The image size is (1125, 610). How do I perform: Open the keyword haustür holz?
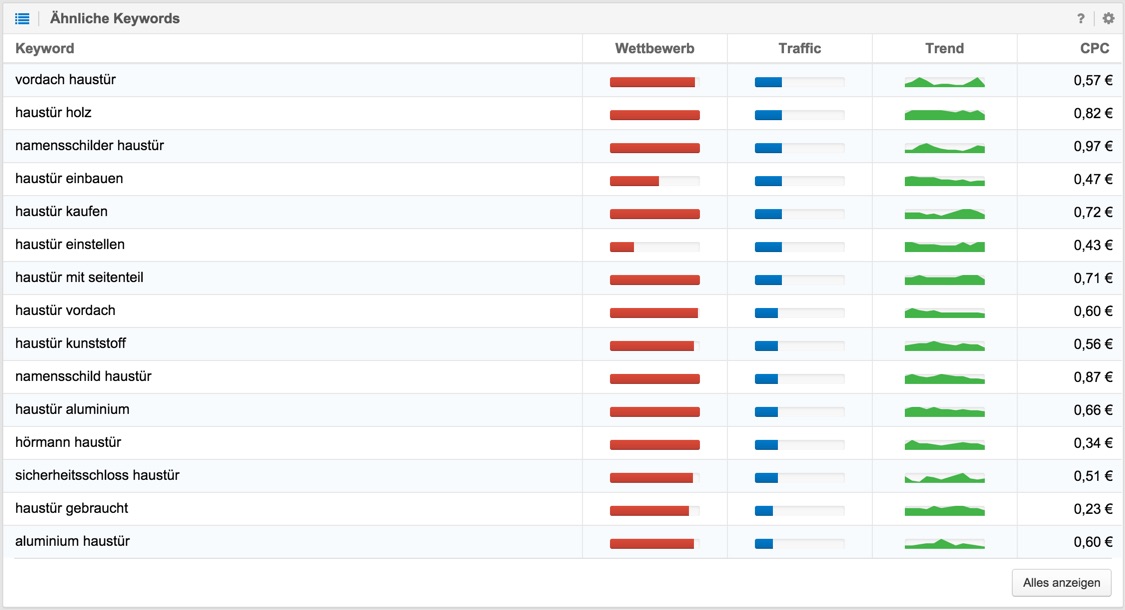[53, 113]
